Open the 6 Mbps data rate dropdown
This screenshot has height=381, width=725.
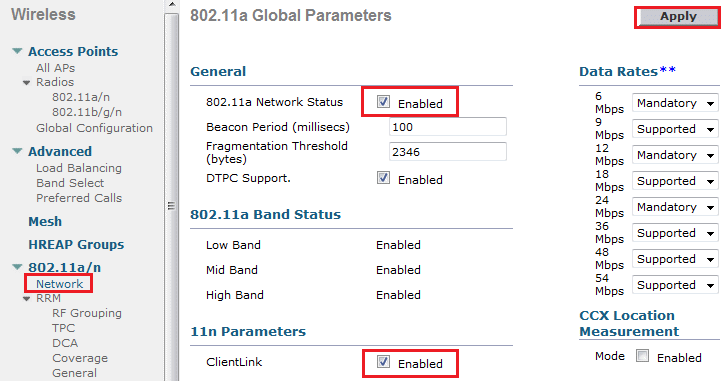[x=675, y=103]
